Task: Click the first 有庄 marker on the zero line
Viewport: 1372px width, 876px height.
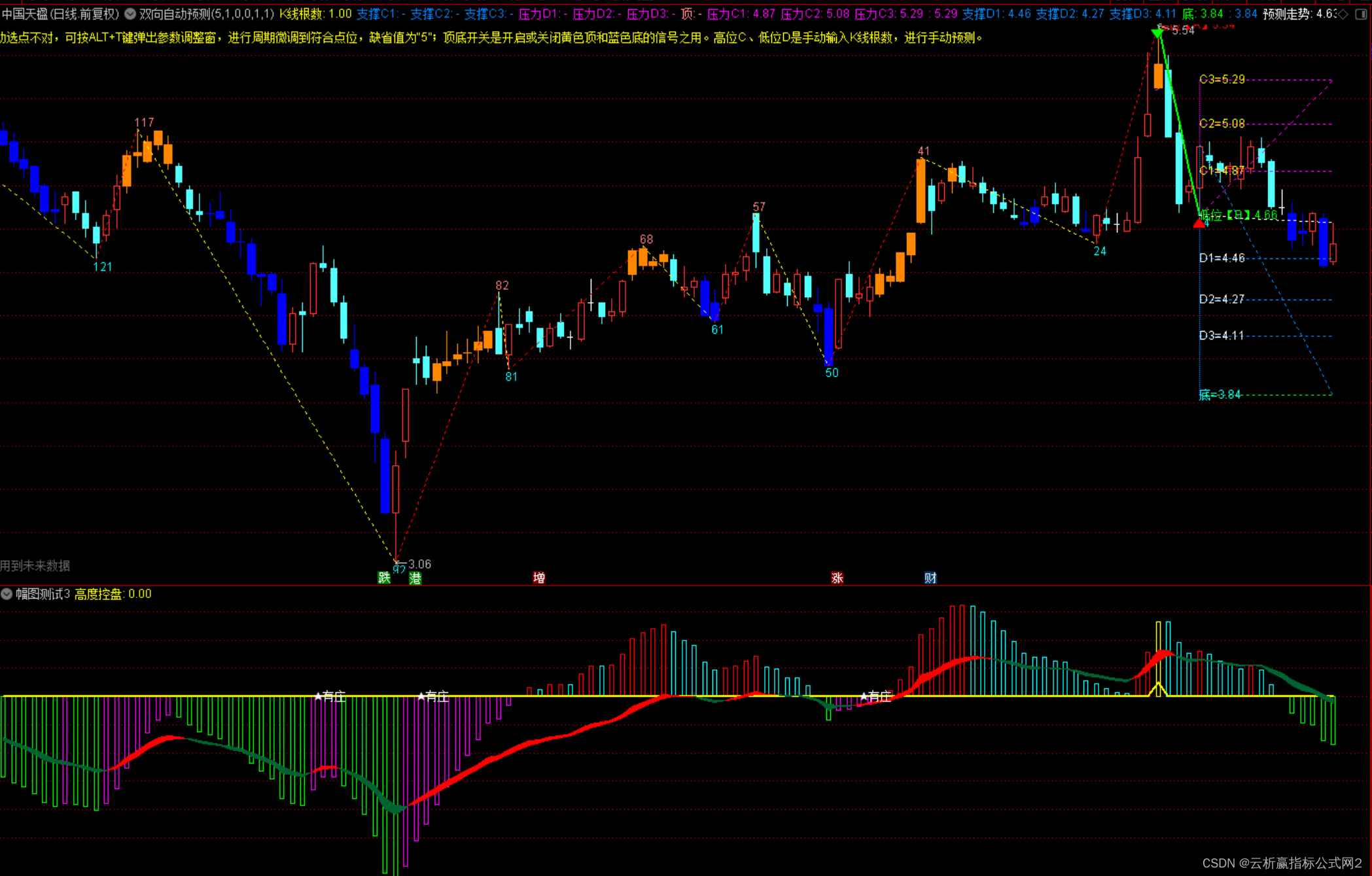Action: click(x=330, y=696)
